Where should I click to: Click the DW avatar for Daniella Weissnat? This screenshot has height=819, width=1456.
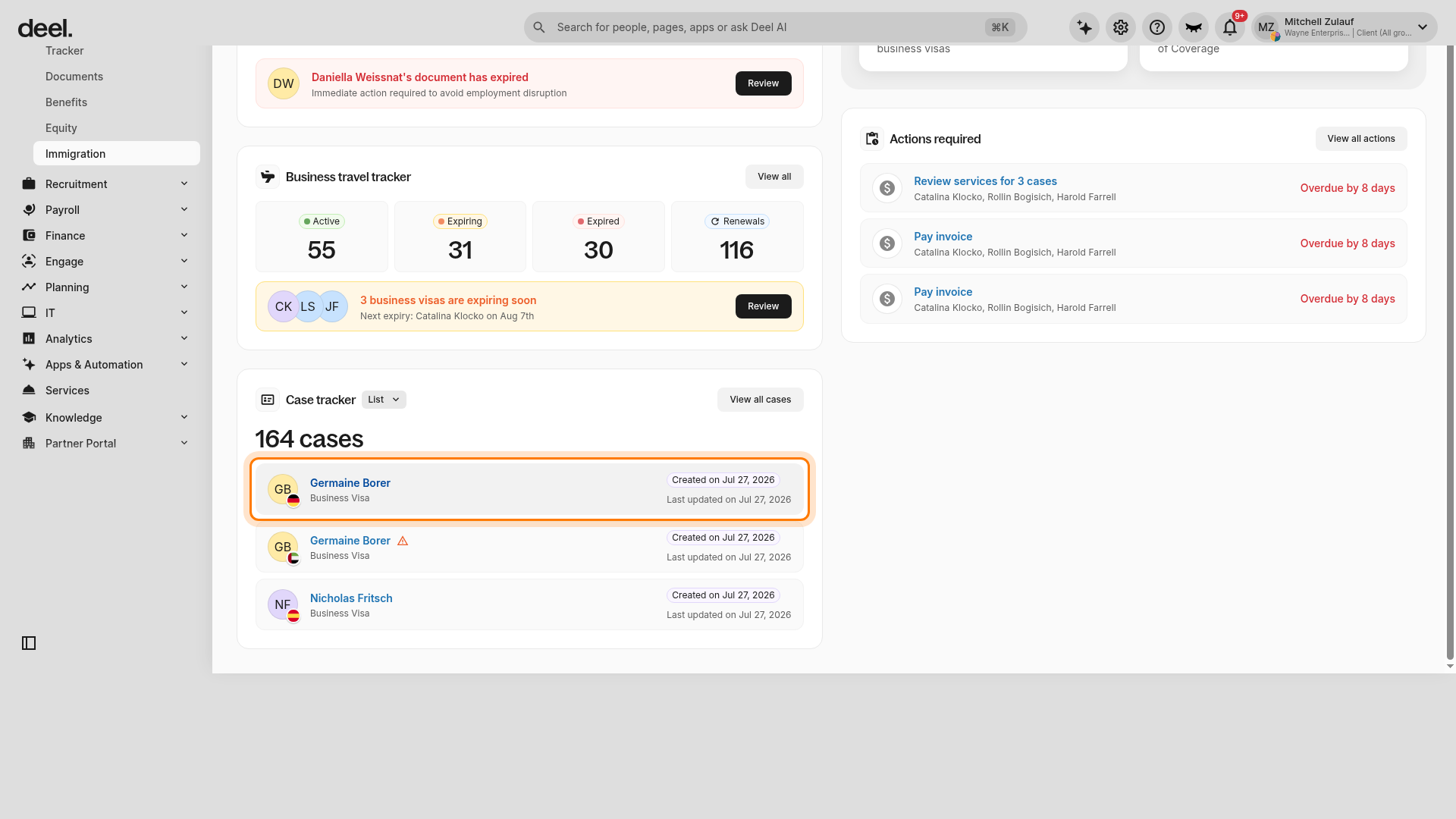pos(284,83)
